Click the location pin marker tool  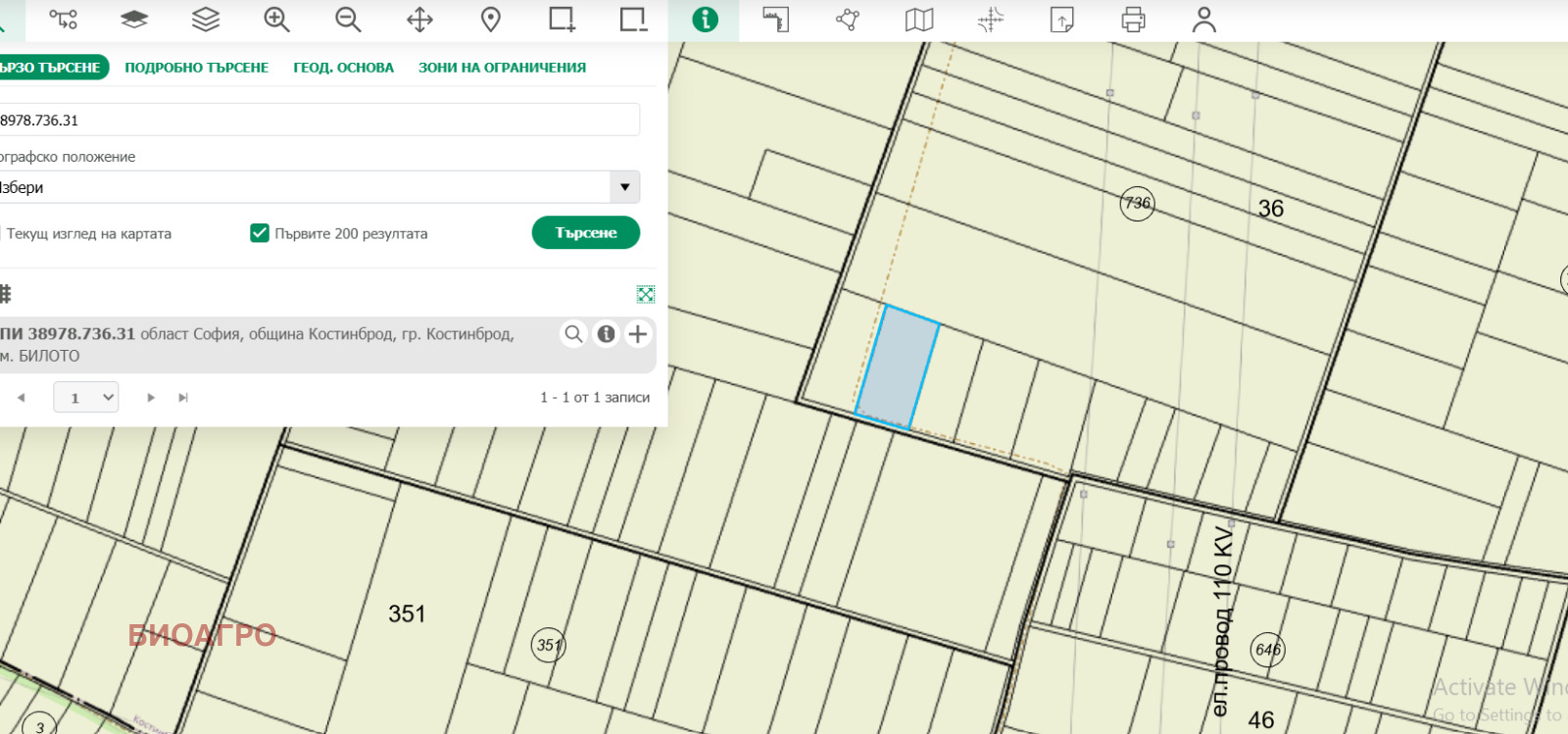pyautogui.click(x=491, y=20)
